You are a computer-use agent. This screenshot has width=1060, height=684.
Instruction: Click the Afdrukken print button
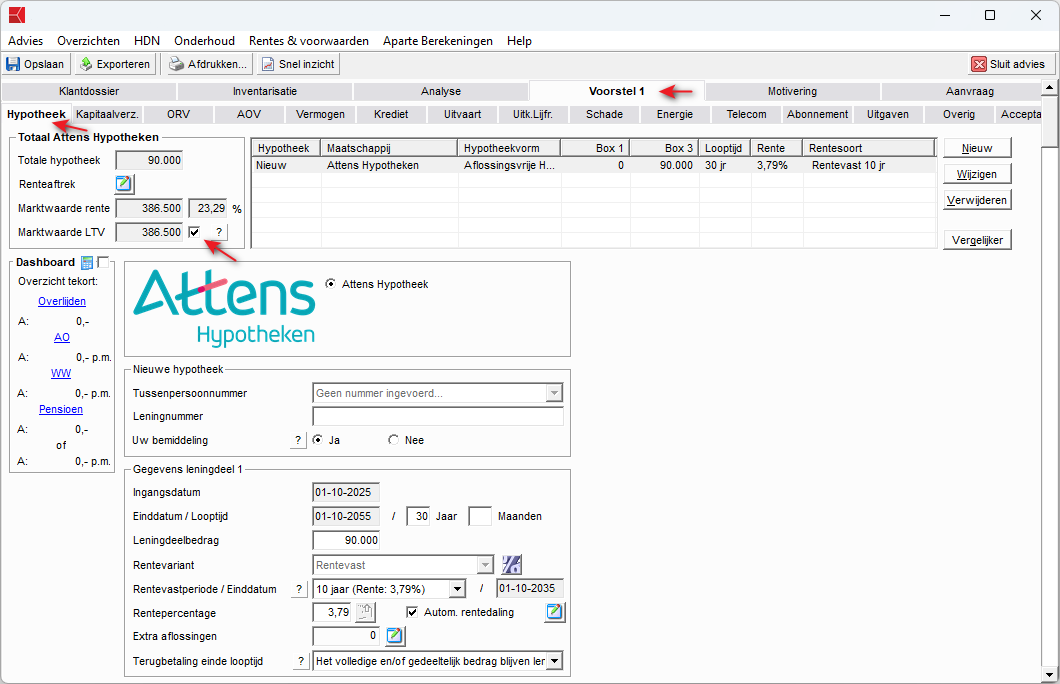[x=208, y=64]
